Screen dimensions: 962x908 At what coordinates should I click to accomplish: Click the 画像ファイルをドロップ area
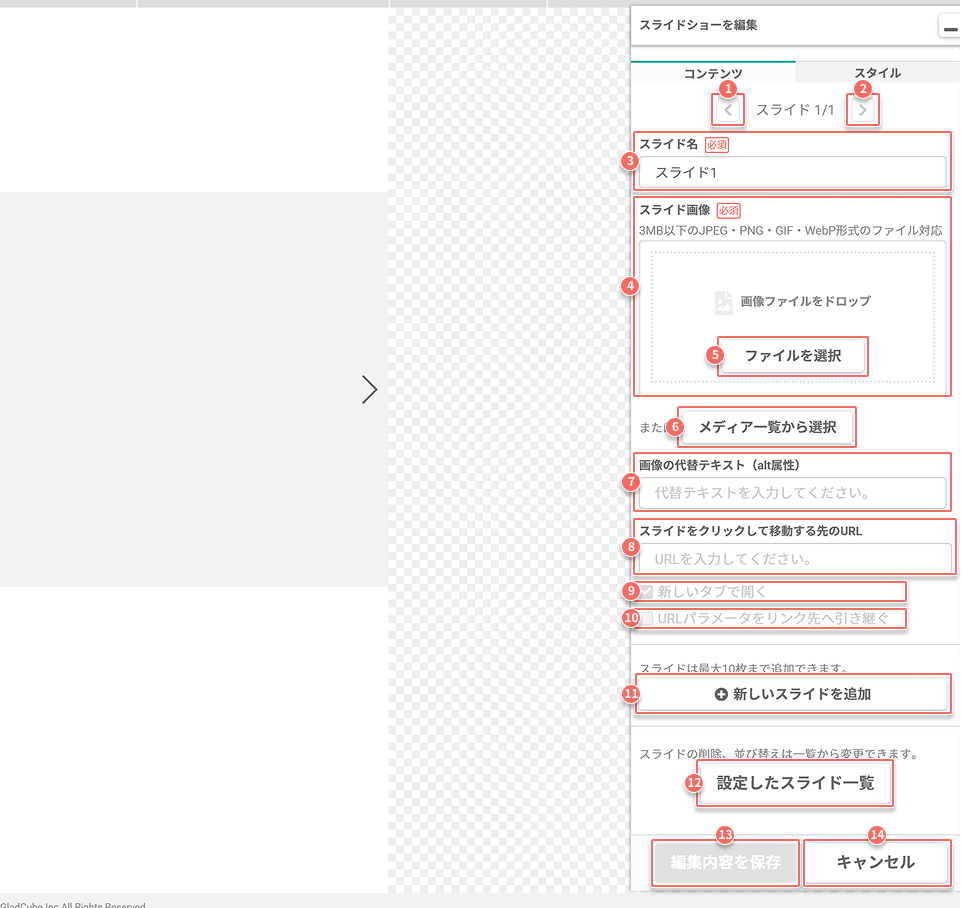coord(793,317)
